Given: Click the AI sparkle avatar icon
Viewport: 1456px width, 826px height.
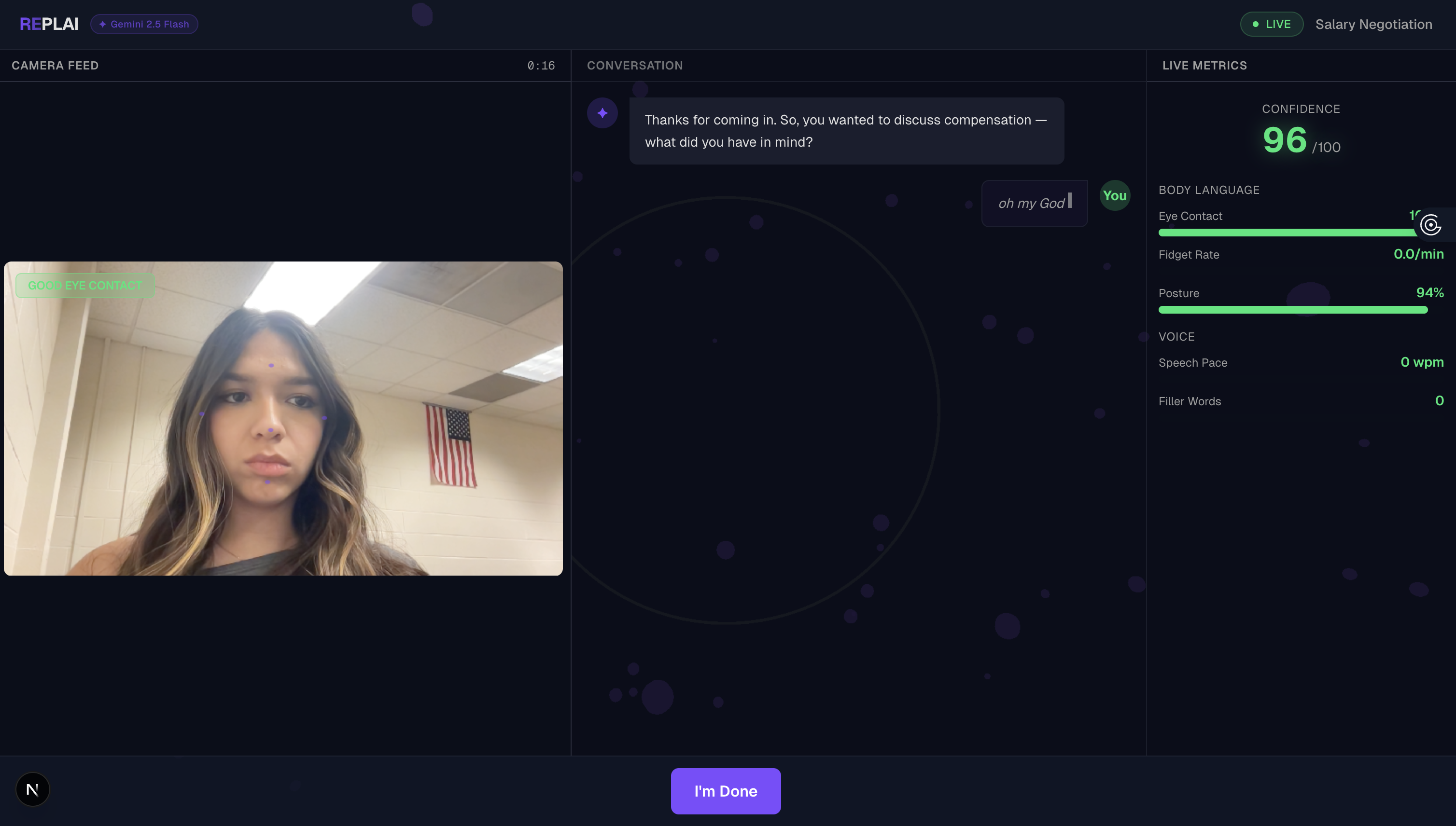Looking at the screenshot, I should [x=602, y=113].
